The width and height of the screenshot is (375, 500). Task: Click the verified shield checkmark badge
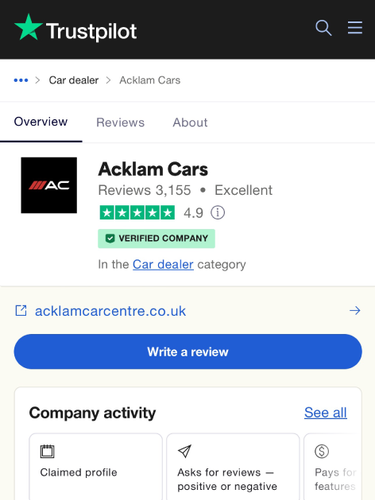click(110, 238)
